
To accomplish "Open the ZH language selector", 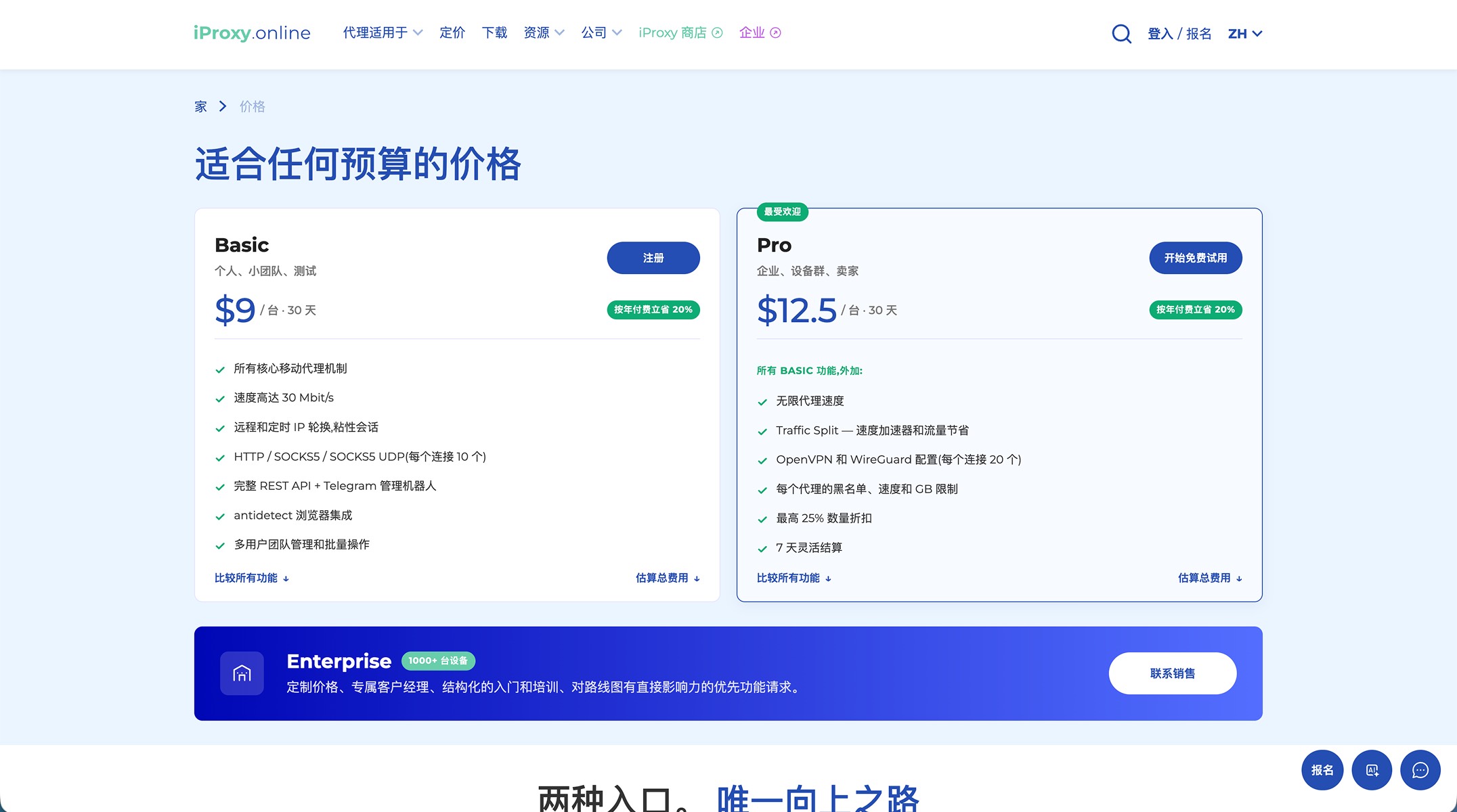I will [1245, 33].
